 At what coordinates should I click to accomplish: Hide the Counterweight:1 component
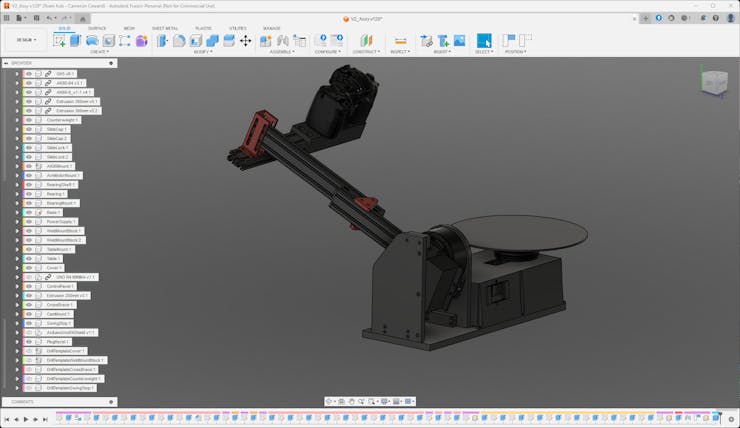29,120
